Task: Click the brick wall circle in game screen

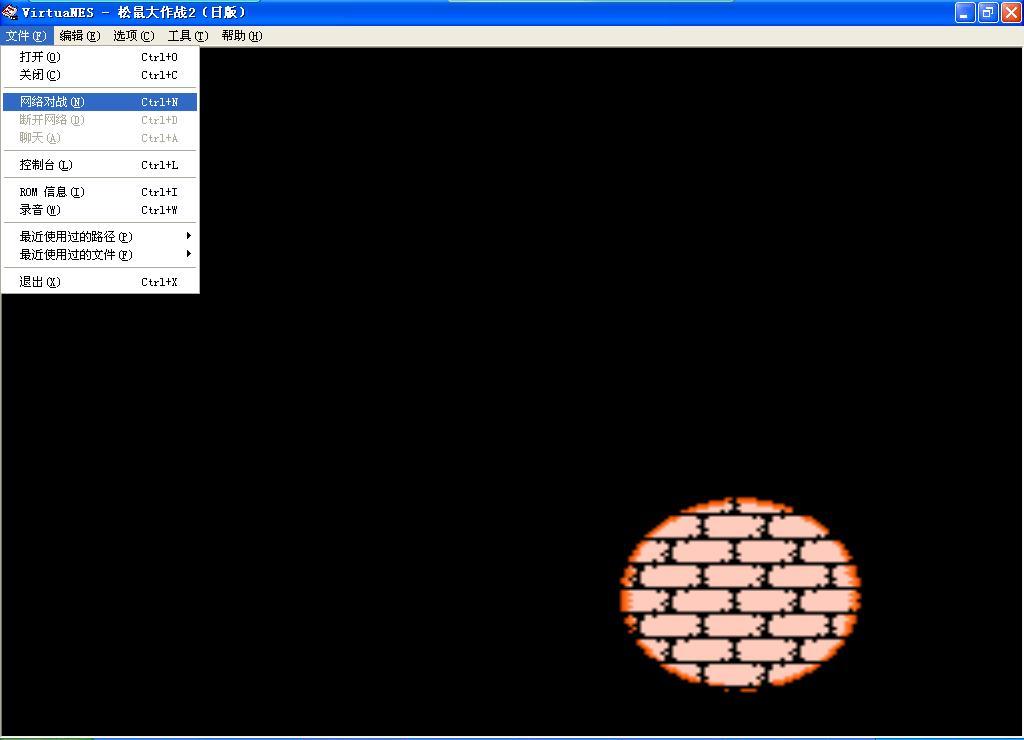Action: pyautogui.click(x=740, y=593)
